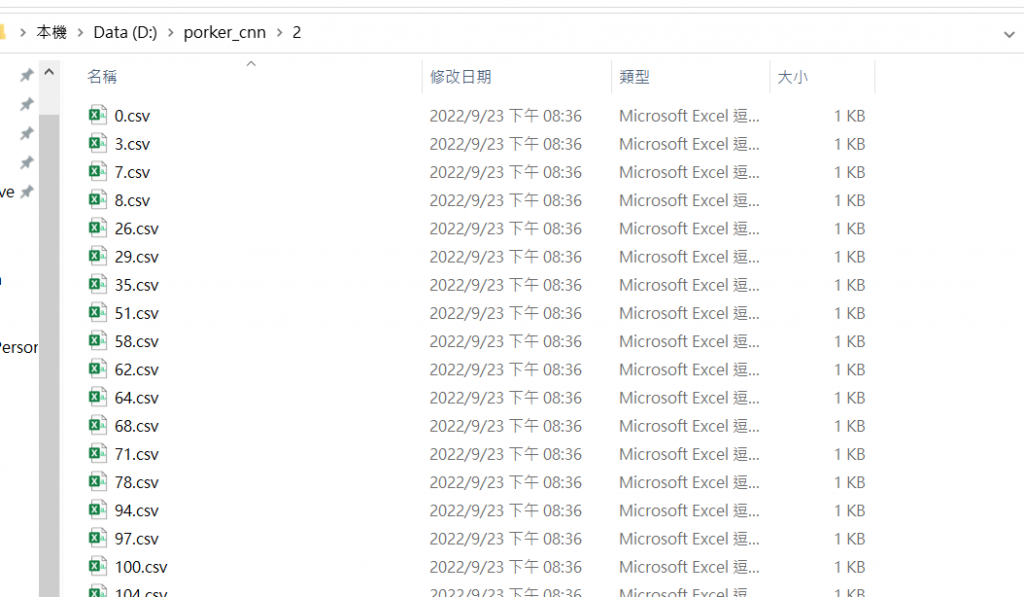Expand the address bar history dropdown
This screenshot has height=597, width=1024.
pos(1009,34)
